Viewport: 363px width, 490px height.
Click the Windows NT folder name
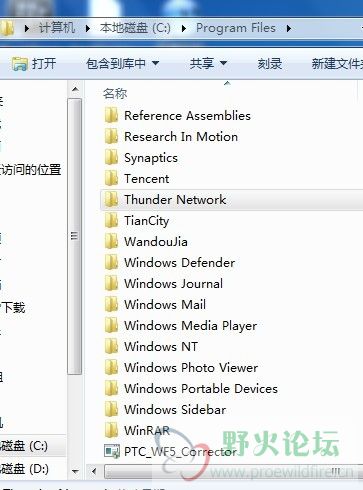click(x=161, y=347)
